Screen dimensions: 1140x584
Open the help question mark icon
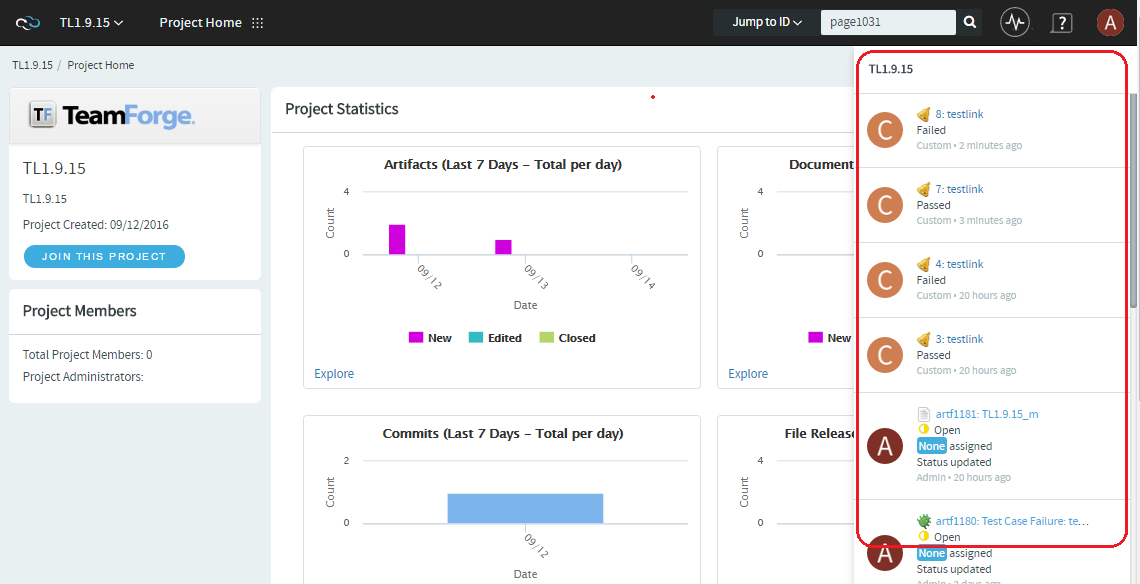[1061, 23]
